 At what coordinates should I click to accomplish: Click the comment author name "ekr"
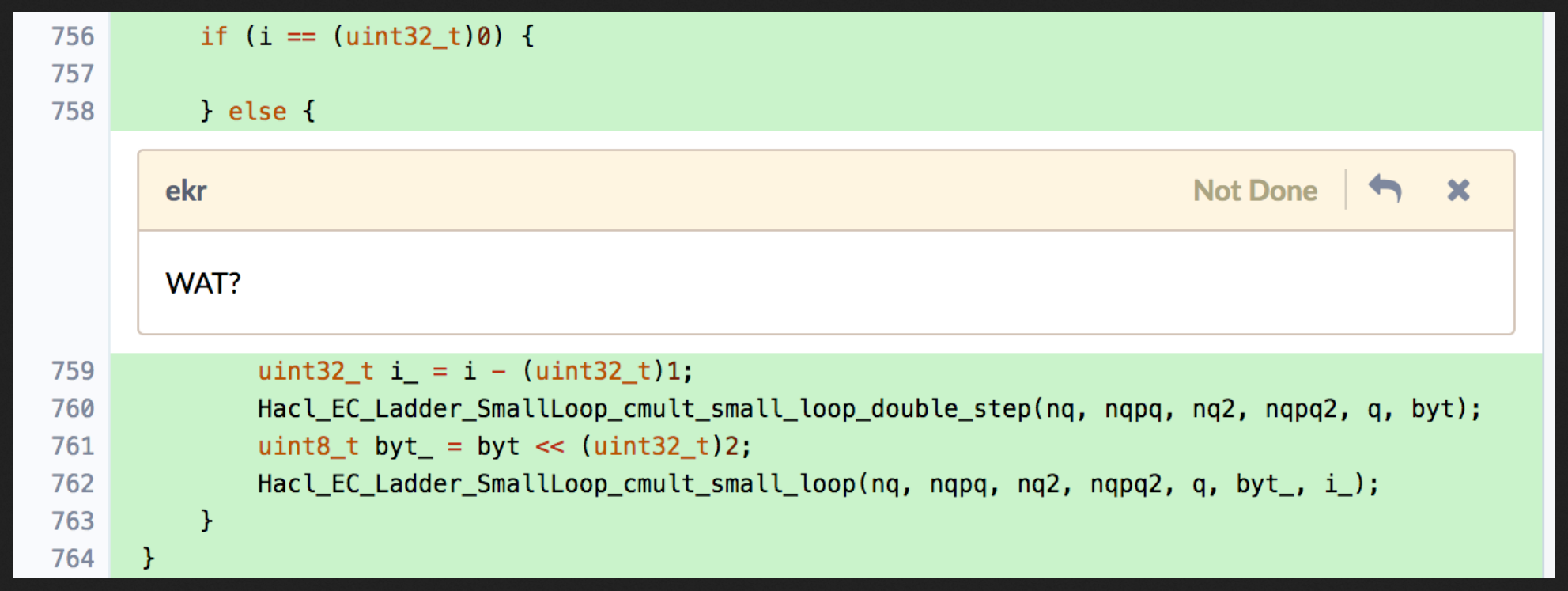point(186,191)
